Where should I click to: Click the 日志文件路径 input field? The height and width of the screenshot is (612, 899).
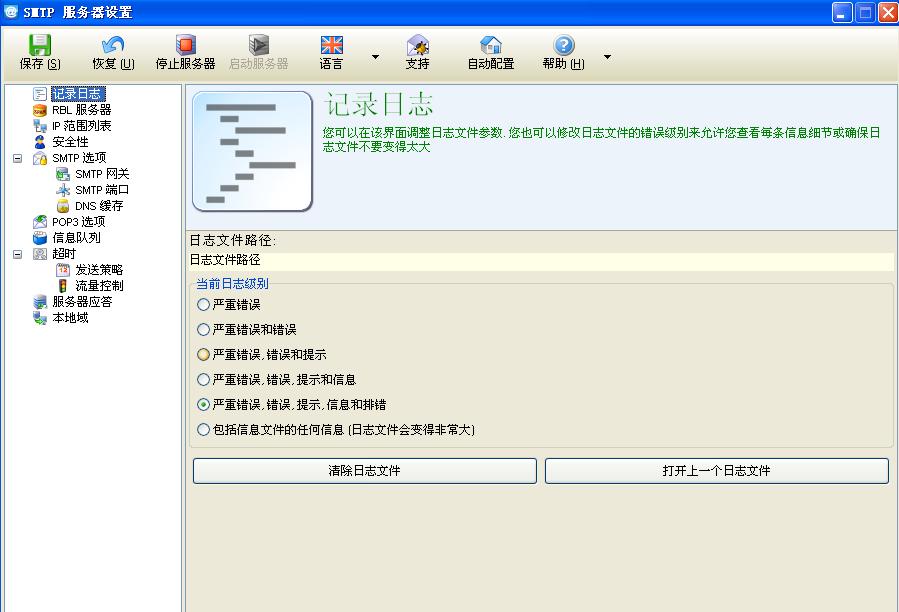(x=541, y=260)
